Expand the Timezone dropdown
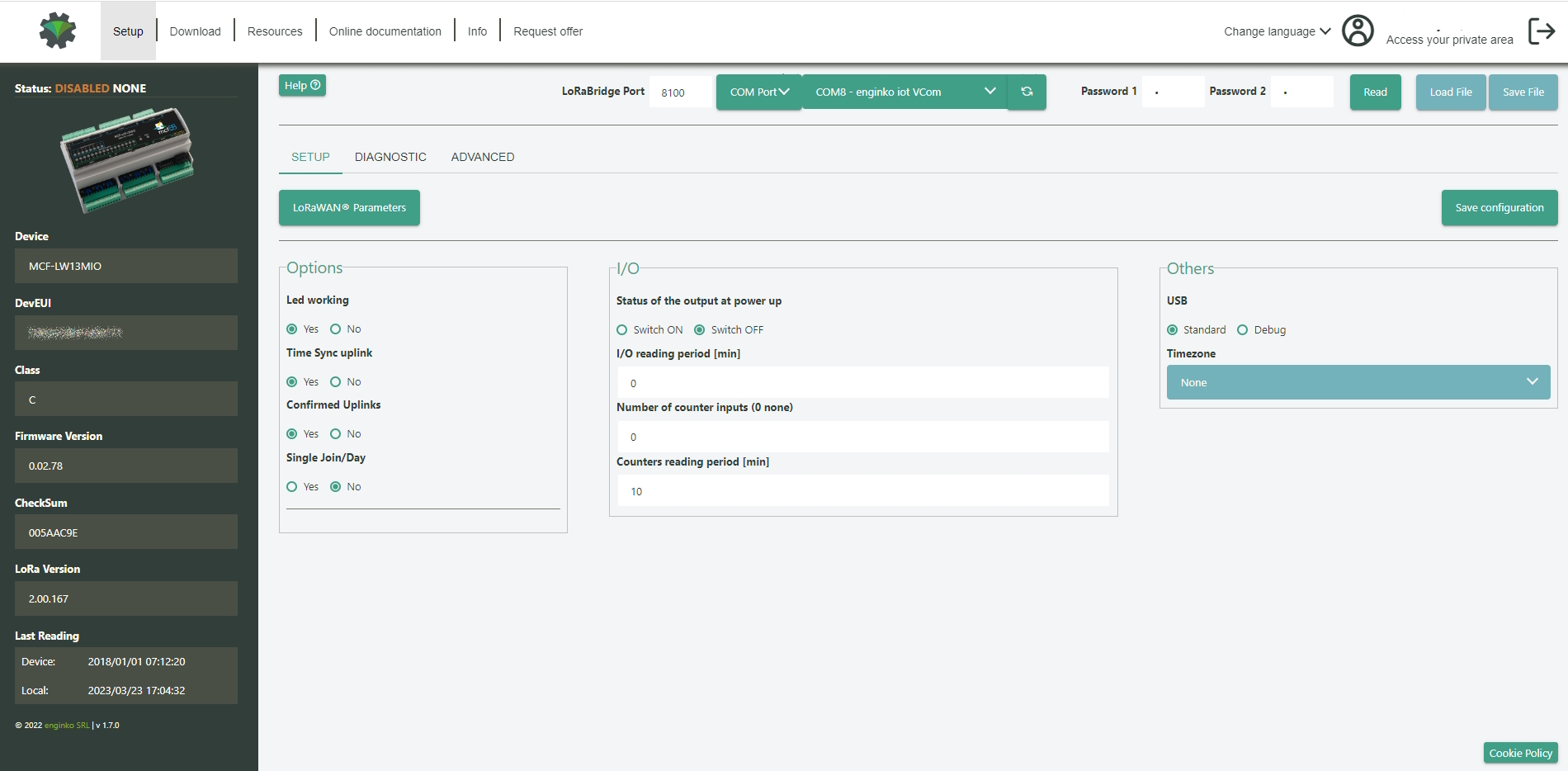This screenshot has height=771, width=1568. 1358,382
